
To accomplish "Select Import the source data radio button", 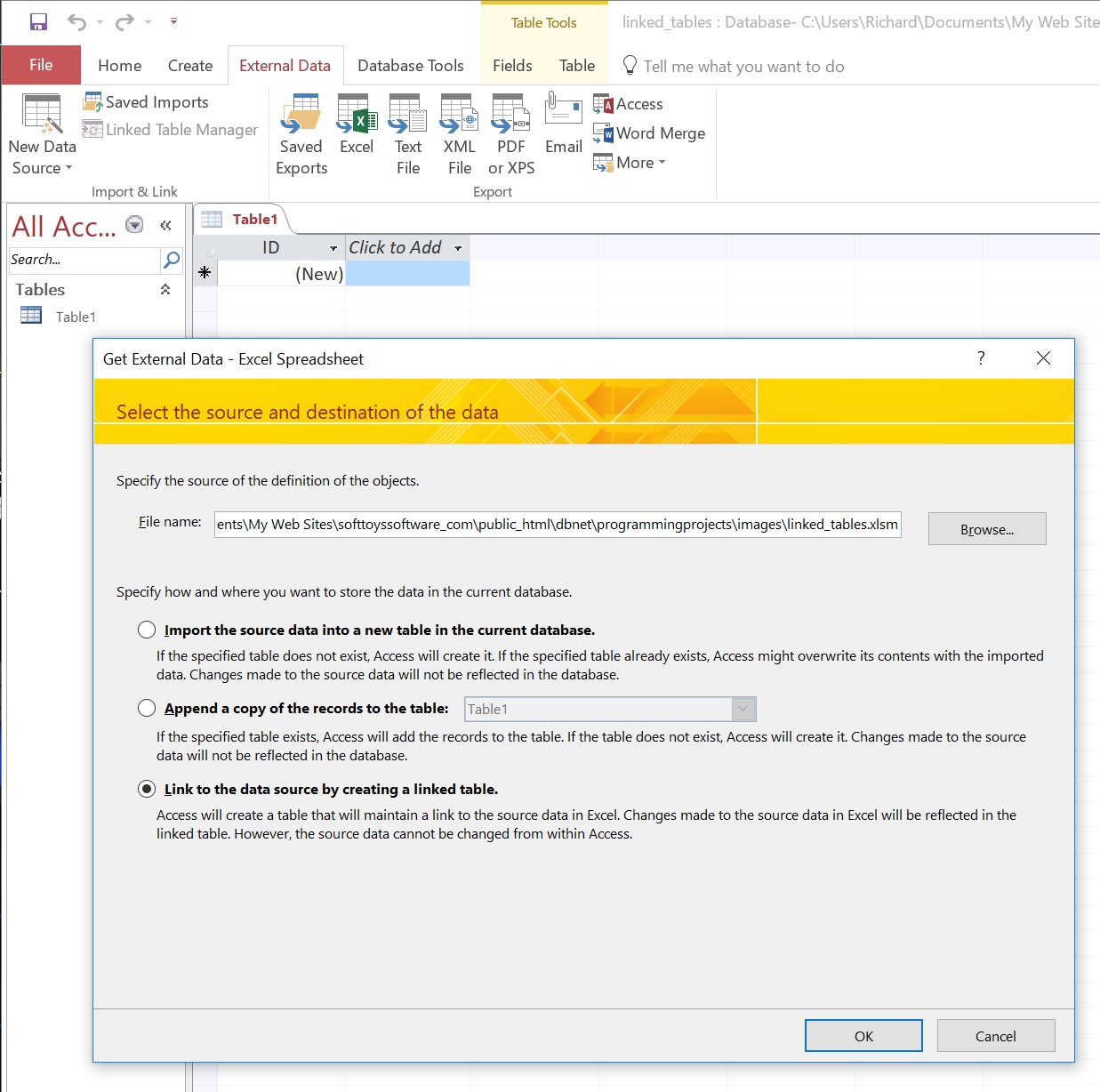I will (x=147, y=630).
